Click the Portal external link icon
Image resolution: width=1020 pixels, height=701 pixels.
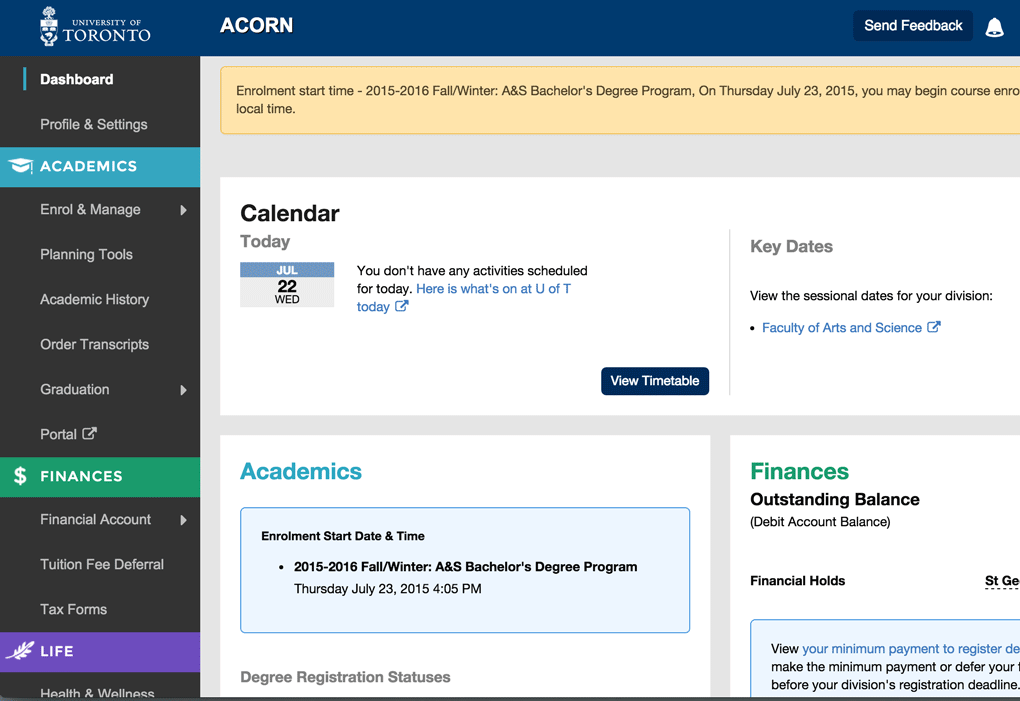(90, 434)
